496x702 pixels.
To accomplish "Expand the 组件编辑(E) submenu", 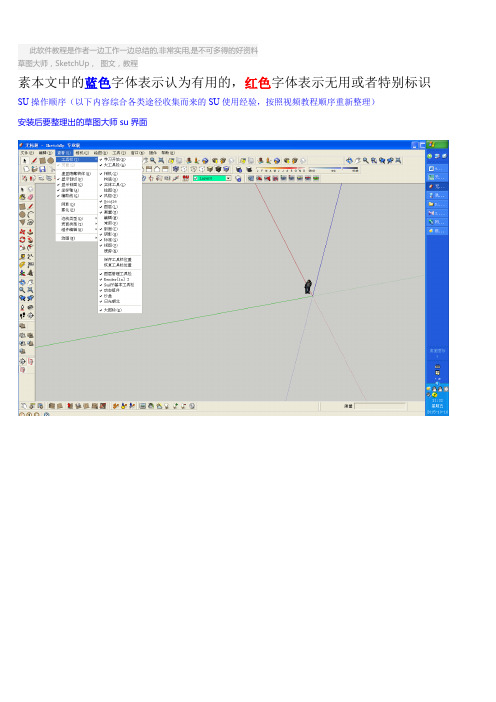I will (77, 230).
